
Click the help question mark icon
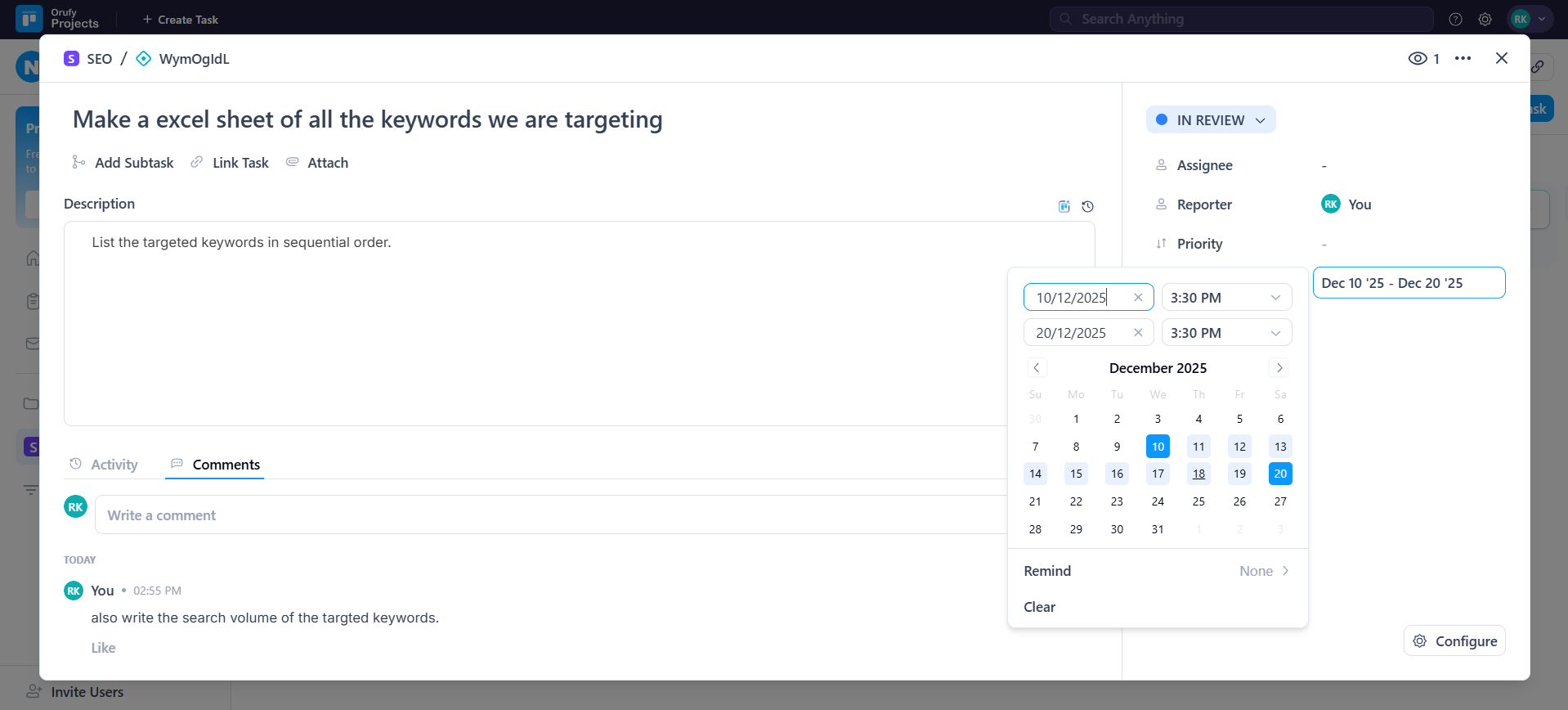[1455, 20]
